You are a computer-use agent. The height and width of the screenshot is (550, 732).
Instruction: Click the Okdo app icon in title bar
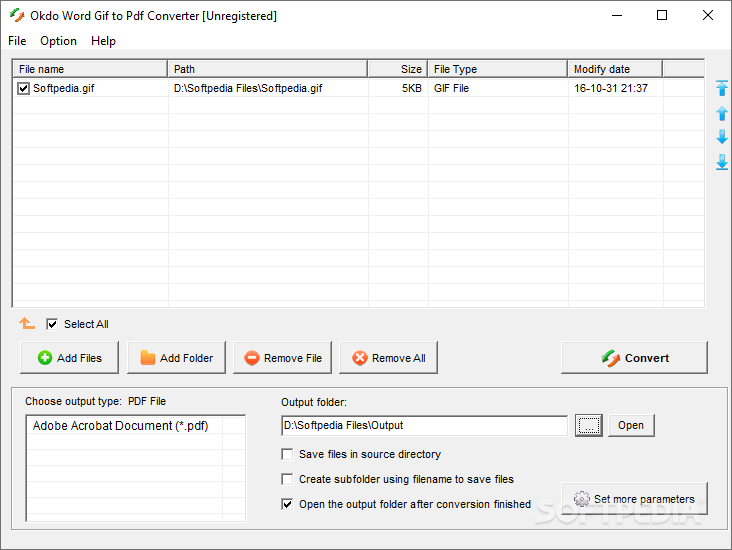point(17,15)
